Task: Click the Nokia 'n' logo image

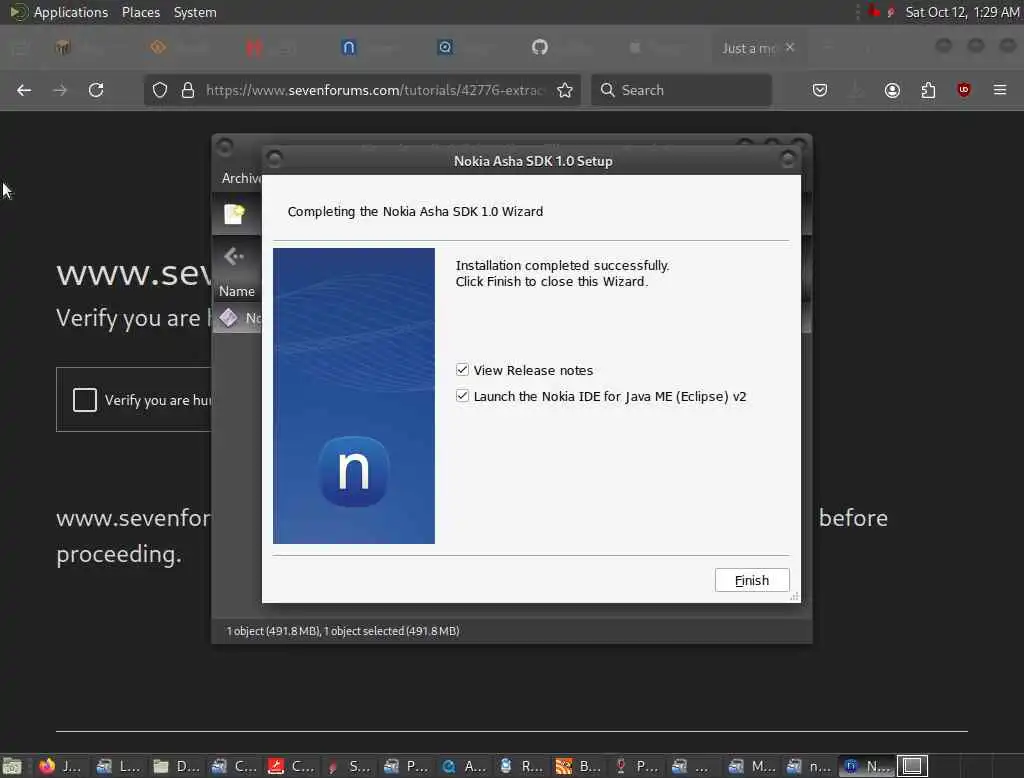Action: pyautogui.click(x=353, y=471)
